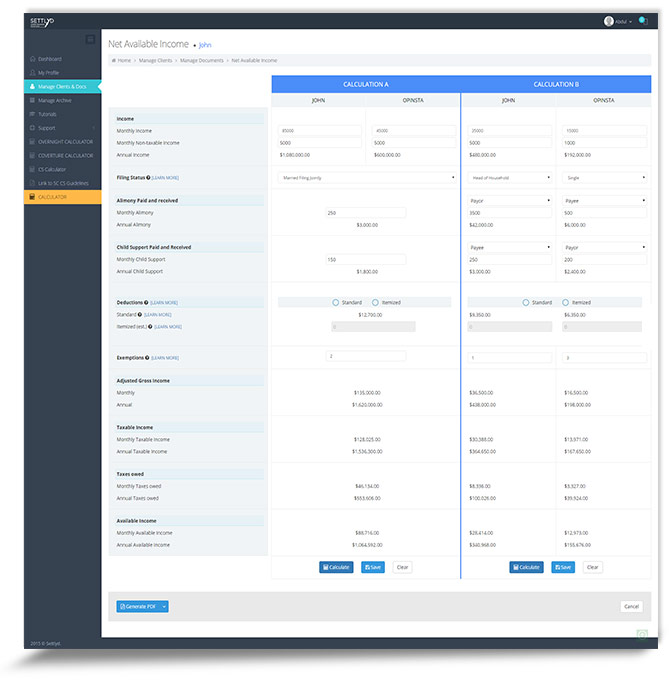Open the Head of Household dropdown
Image resolution: width=669 pixels, height=682 pixels.
pos(510,177)
